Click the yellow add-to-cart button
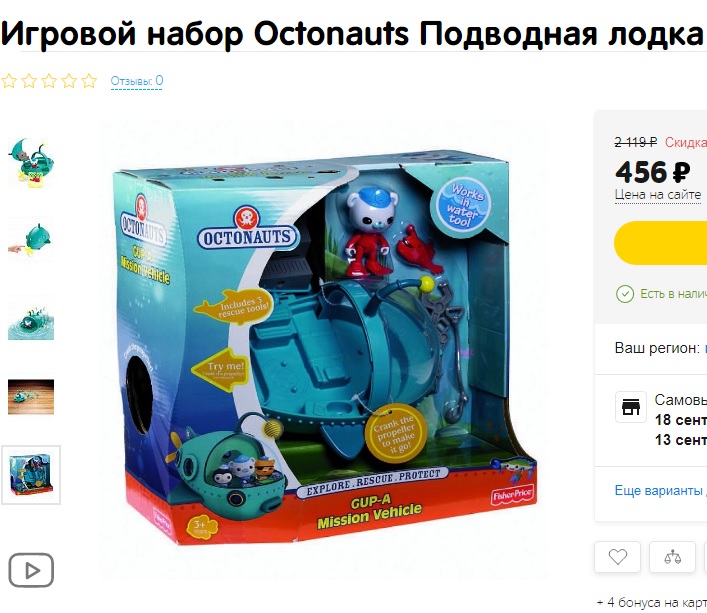The image size is (707, 613). click(x=661, y=242)
